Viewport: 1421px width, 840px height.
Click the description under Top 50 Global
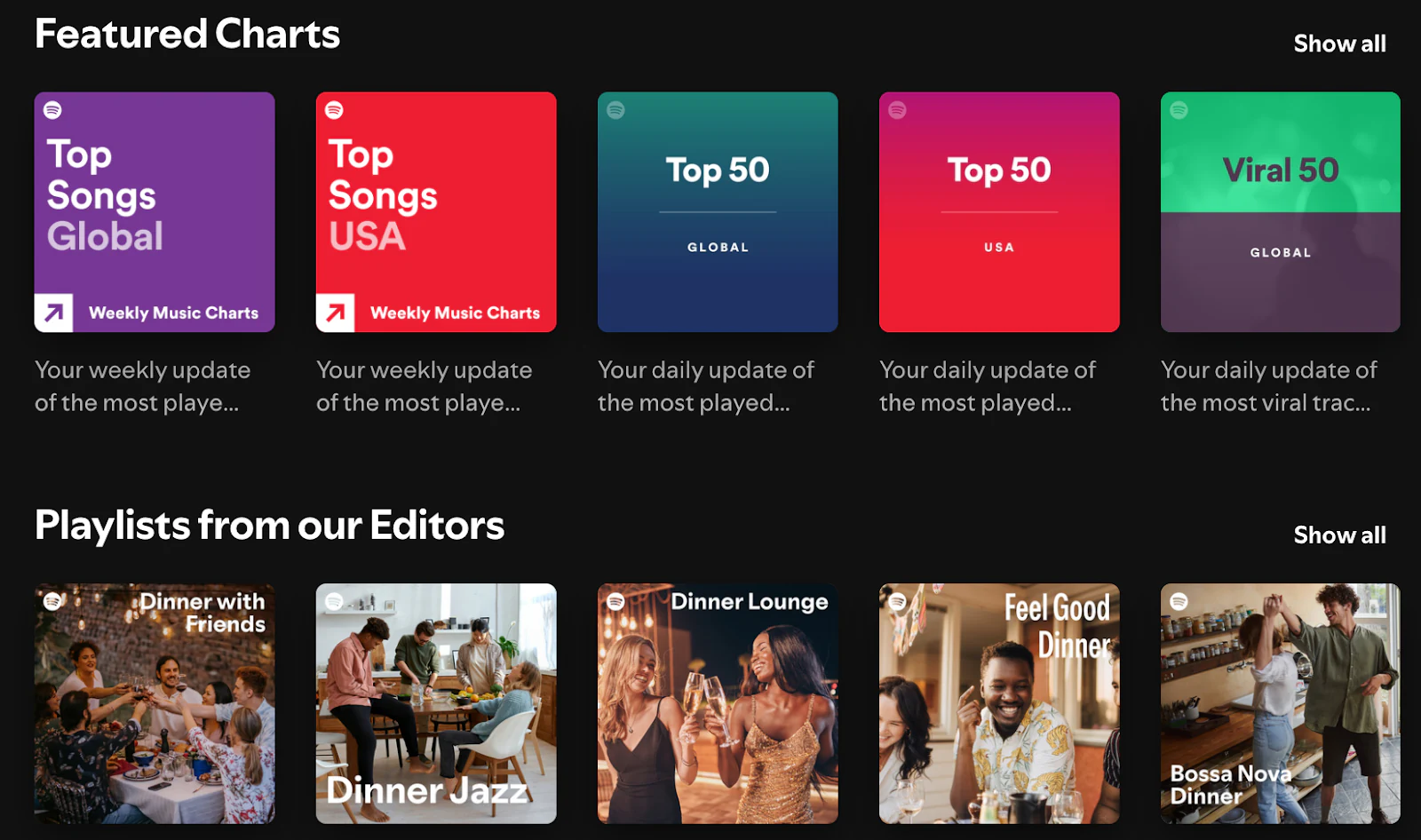[x=706, y=386]
